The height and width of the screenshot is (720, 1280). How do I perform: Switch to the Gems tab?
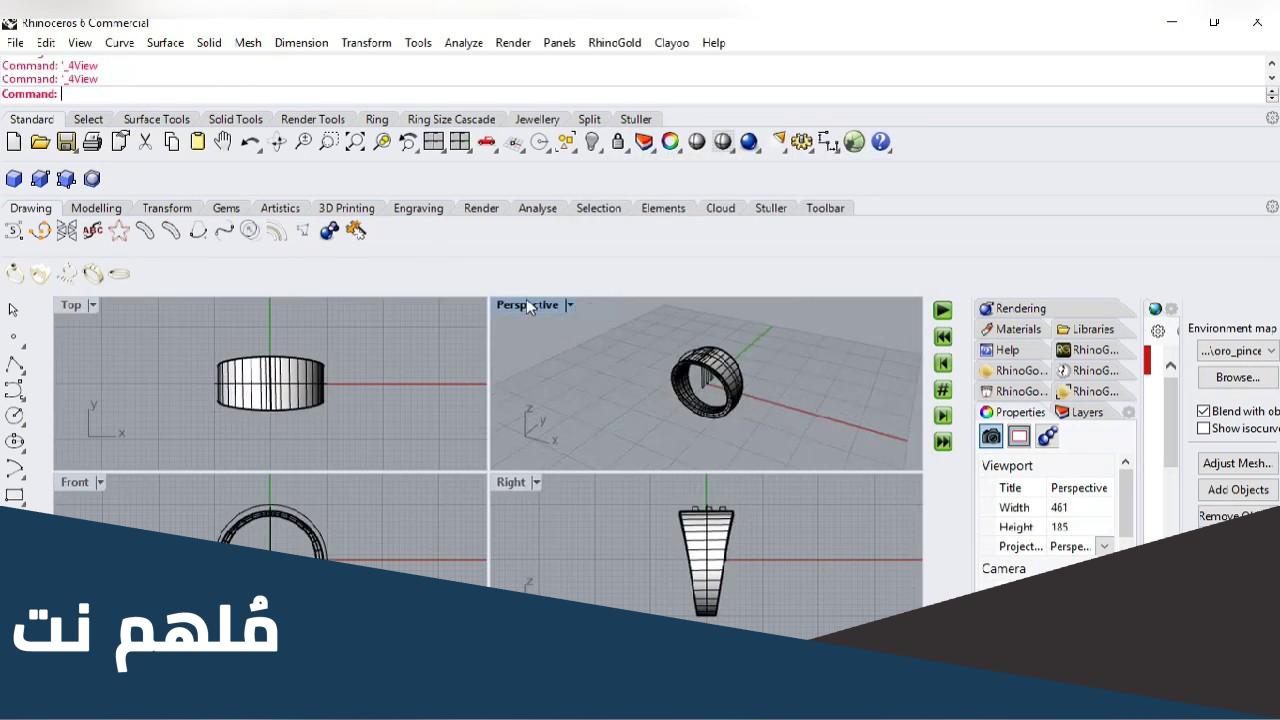[x=226, y=208]
